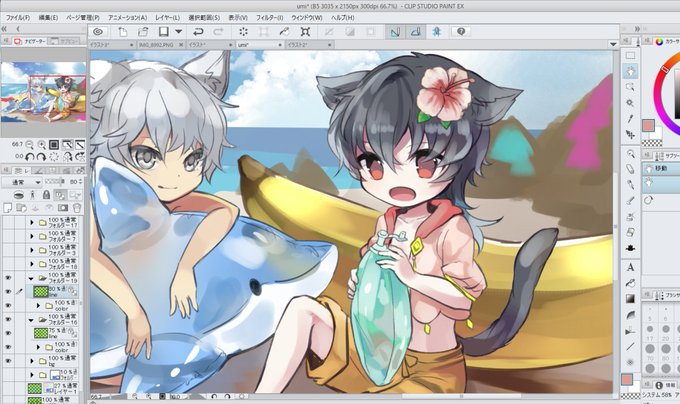Toggle Snap to Ruler in the toolbar

click(395, 32)
